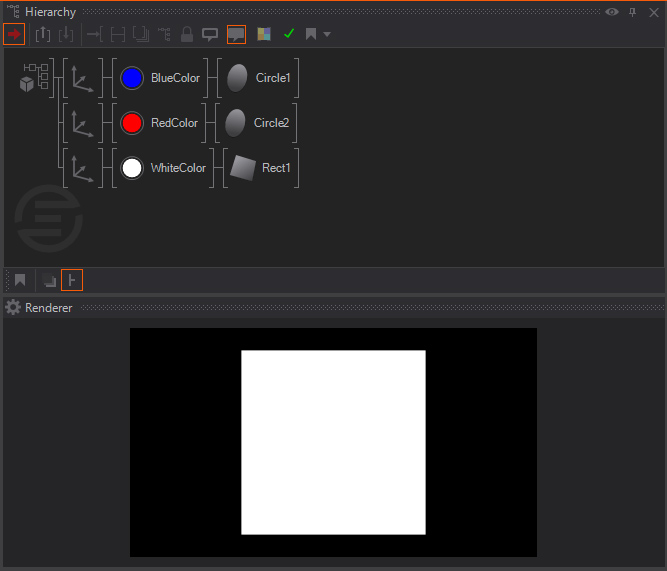Click the transform axis icon beside BlueColor

tap(83, 78)
